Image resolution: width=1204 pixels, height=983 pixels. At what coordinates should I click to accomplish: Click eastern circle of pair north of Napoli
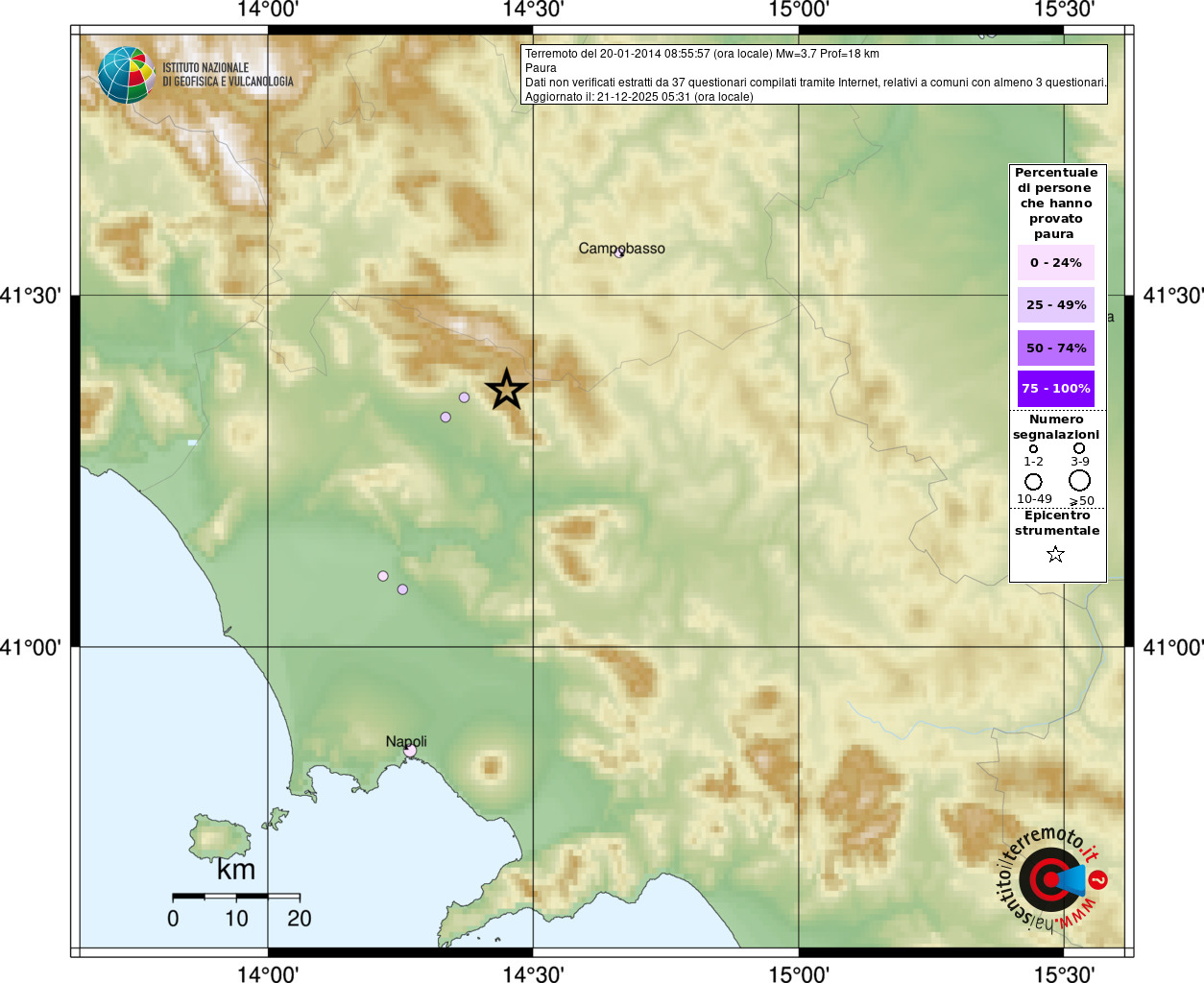402,589
